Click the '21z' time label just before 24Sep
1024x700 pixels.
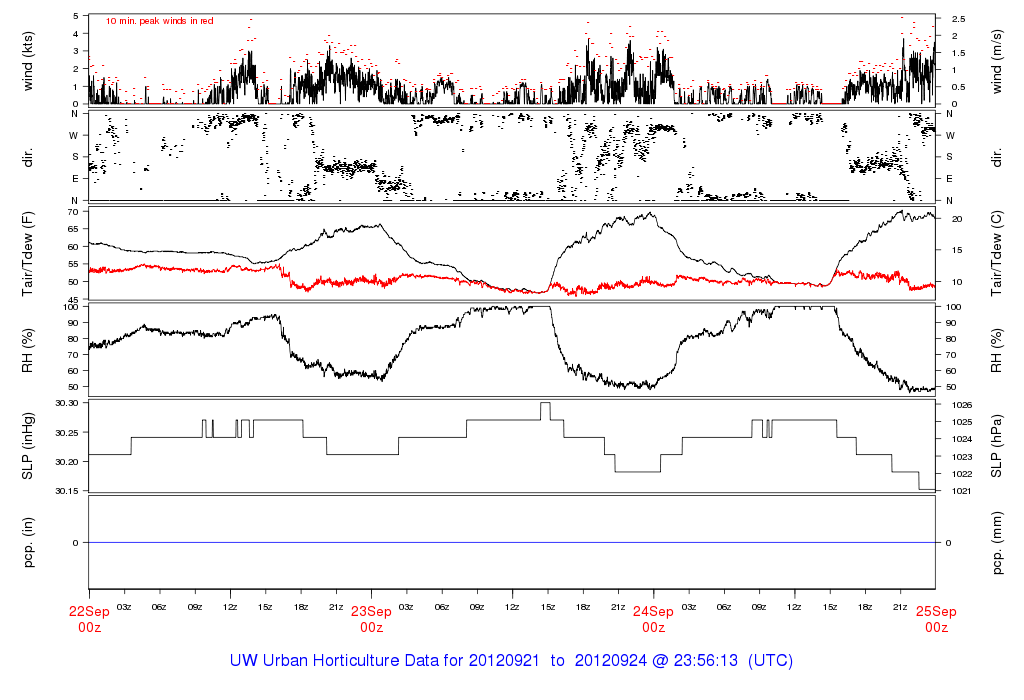pos(618,607)
